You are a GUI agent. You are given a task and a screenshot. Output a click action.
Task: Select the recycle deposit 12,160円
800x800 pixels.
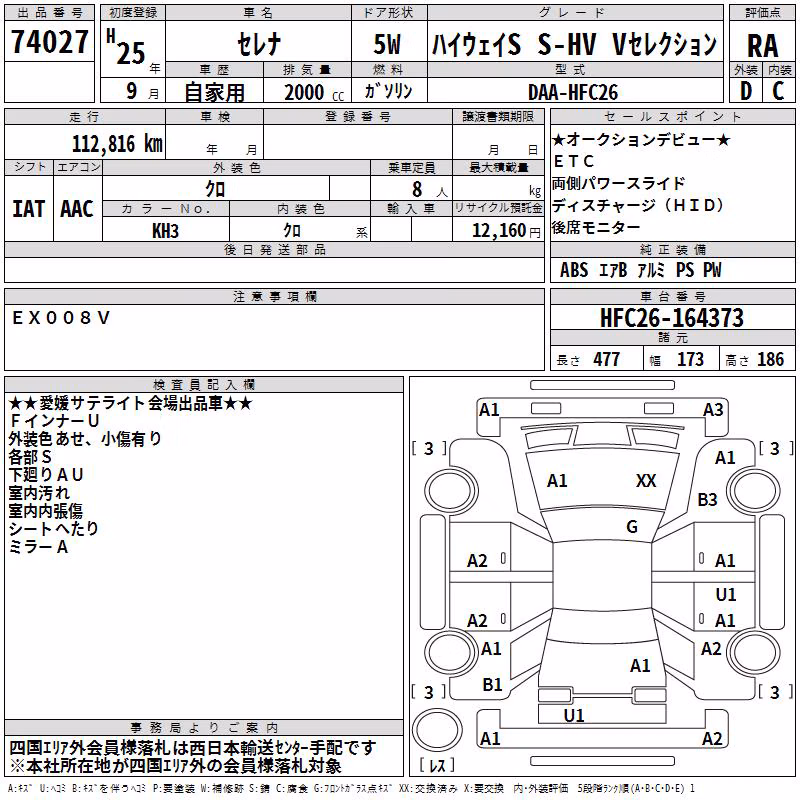point(506,231)
